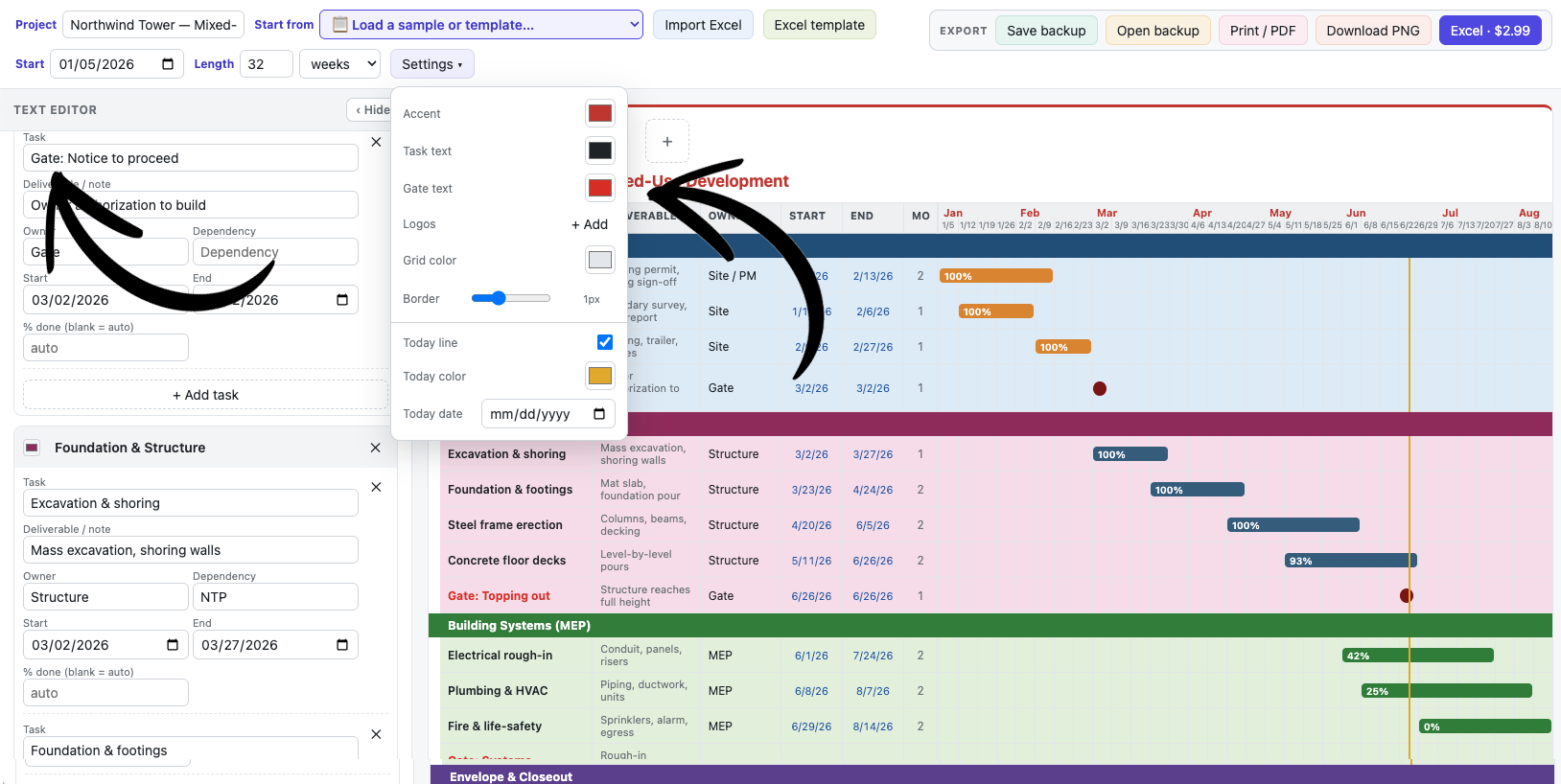
Task: Click Save backup button
Action: (1046, 31)
